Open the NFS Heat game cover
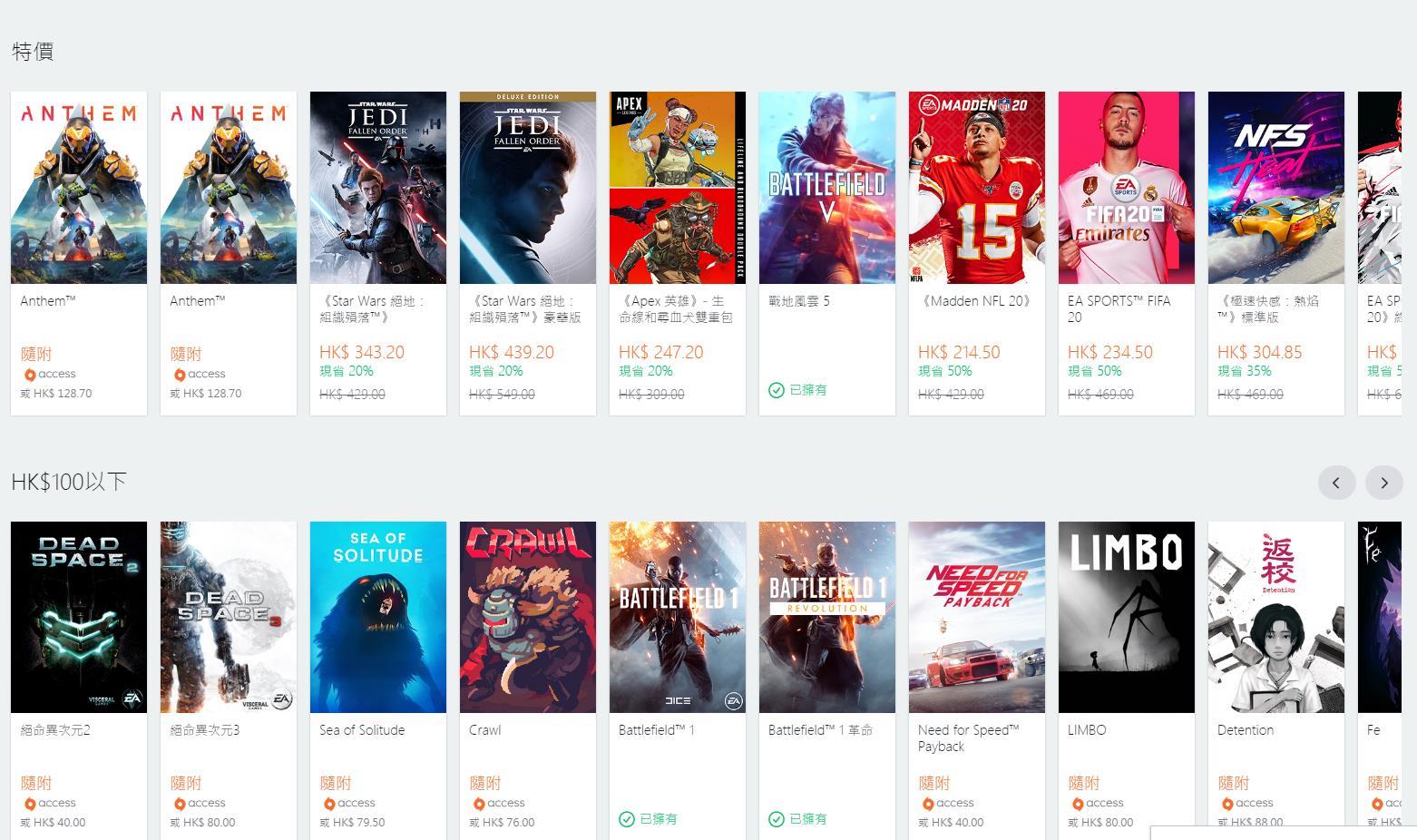This screenshot has height=840, width=1417. [x=1276, y=188]
